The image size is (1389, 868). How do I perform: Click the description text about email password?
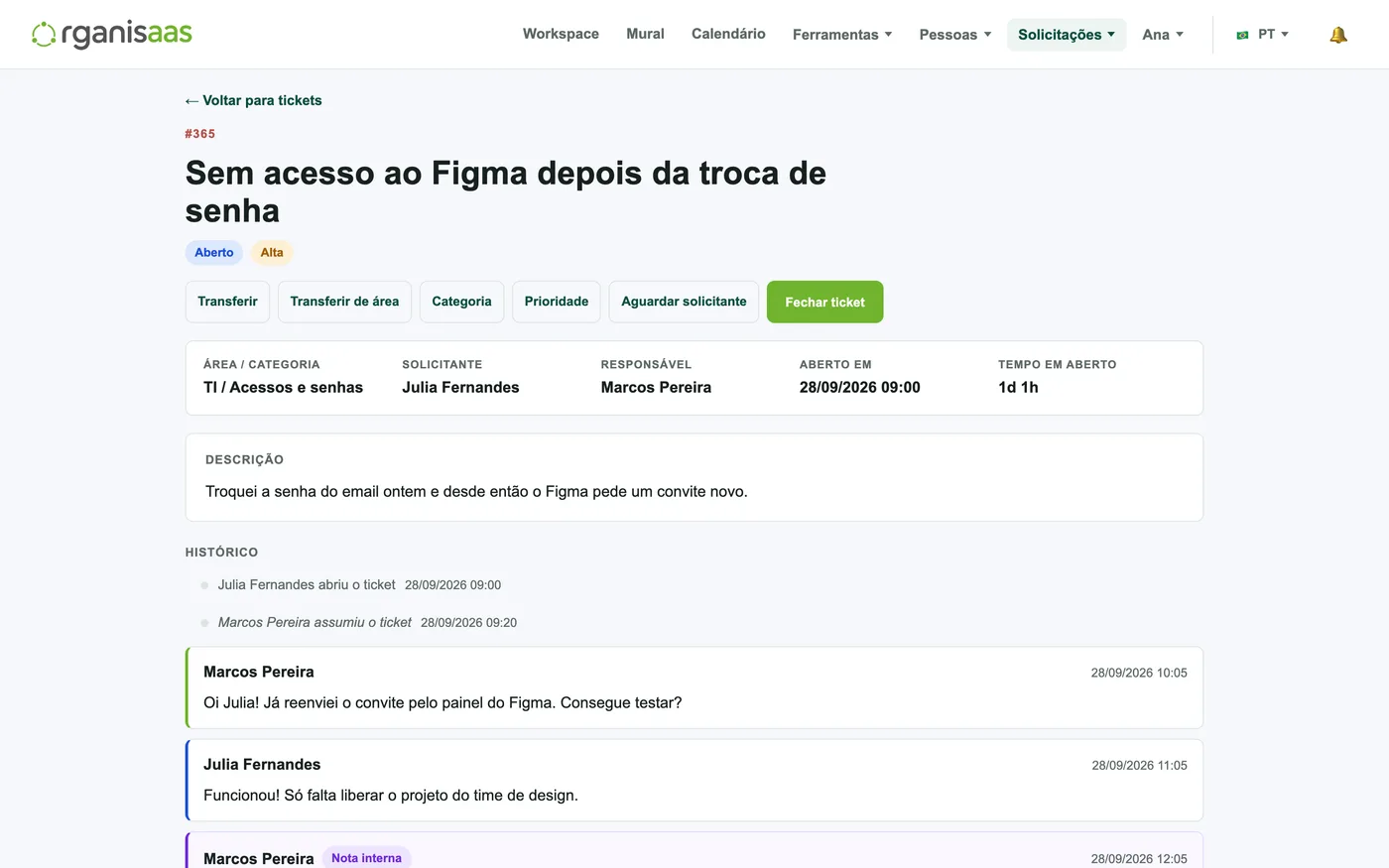[476, 491]
